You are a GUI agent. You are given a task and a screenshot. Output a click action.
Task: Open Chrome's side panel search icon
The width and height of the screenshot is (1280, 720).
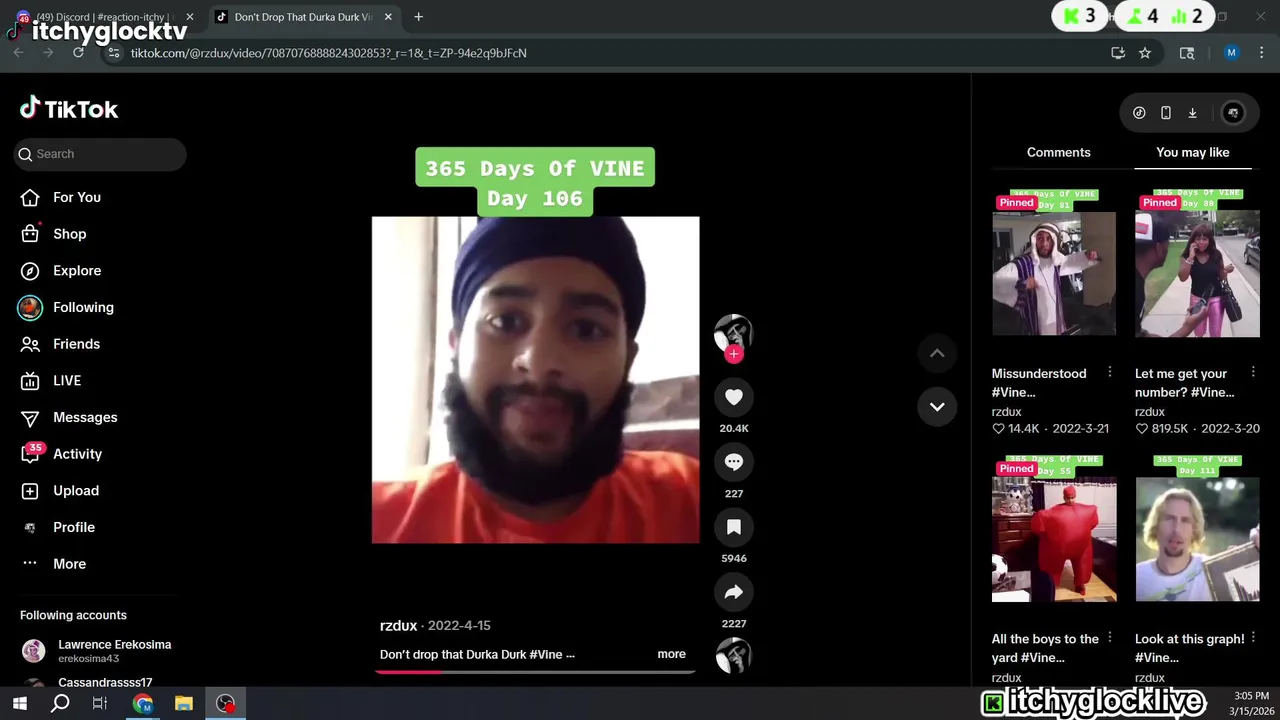coord(1187,53)
